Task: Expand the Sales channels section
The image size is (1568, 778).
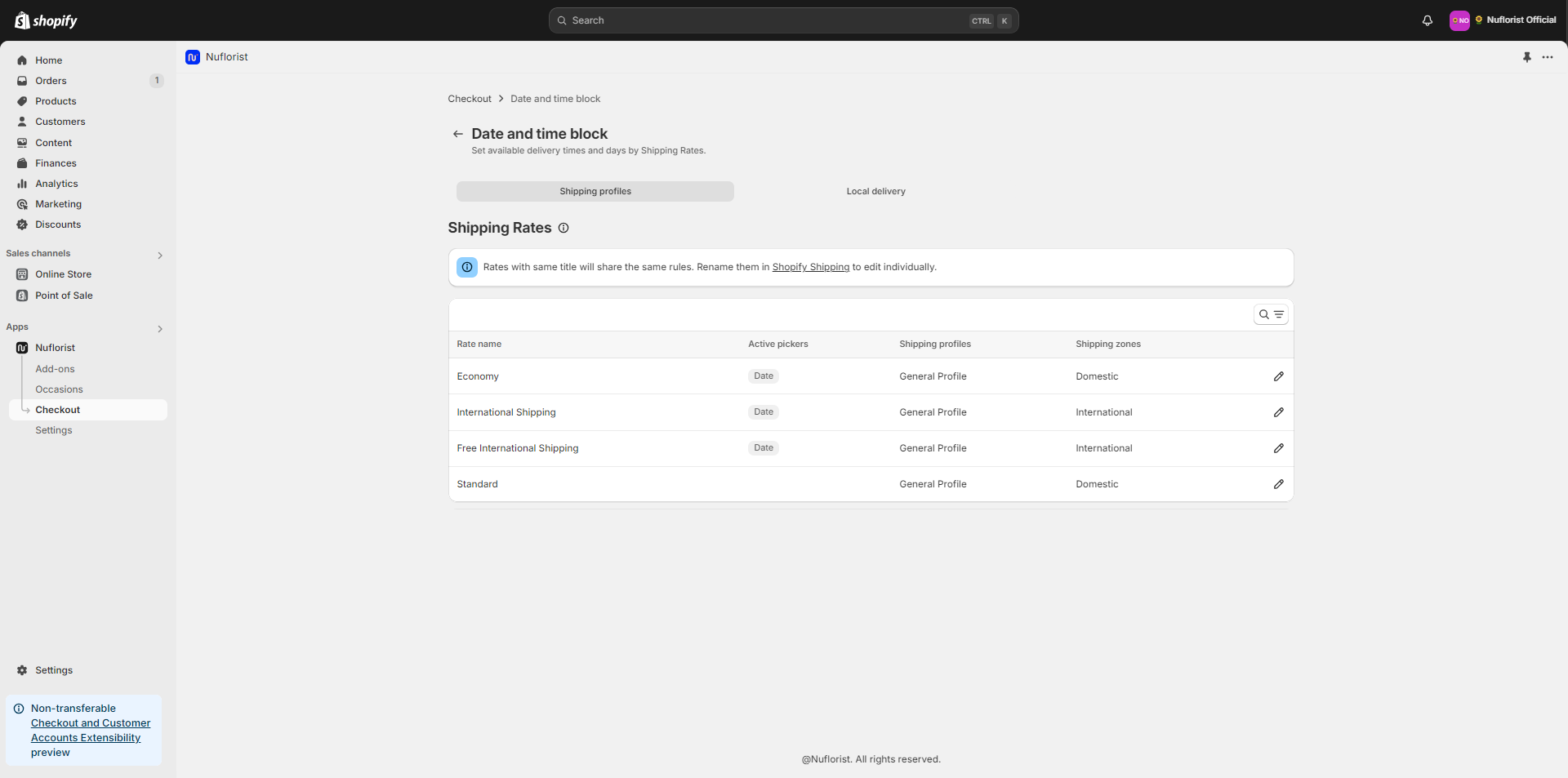Action: [x=160, y=256]
